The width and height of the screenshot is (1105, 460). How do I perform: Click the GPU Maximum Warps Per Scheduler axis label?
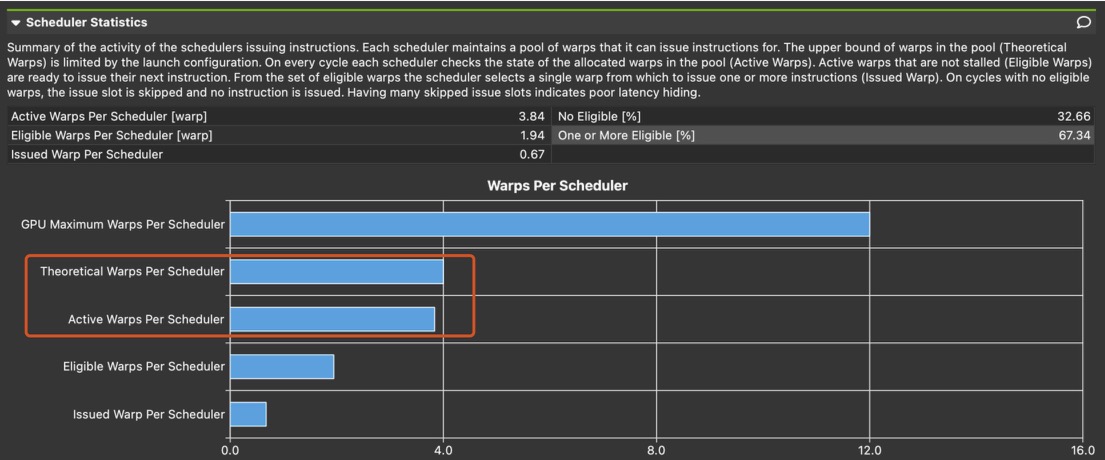pos(123,224)
